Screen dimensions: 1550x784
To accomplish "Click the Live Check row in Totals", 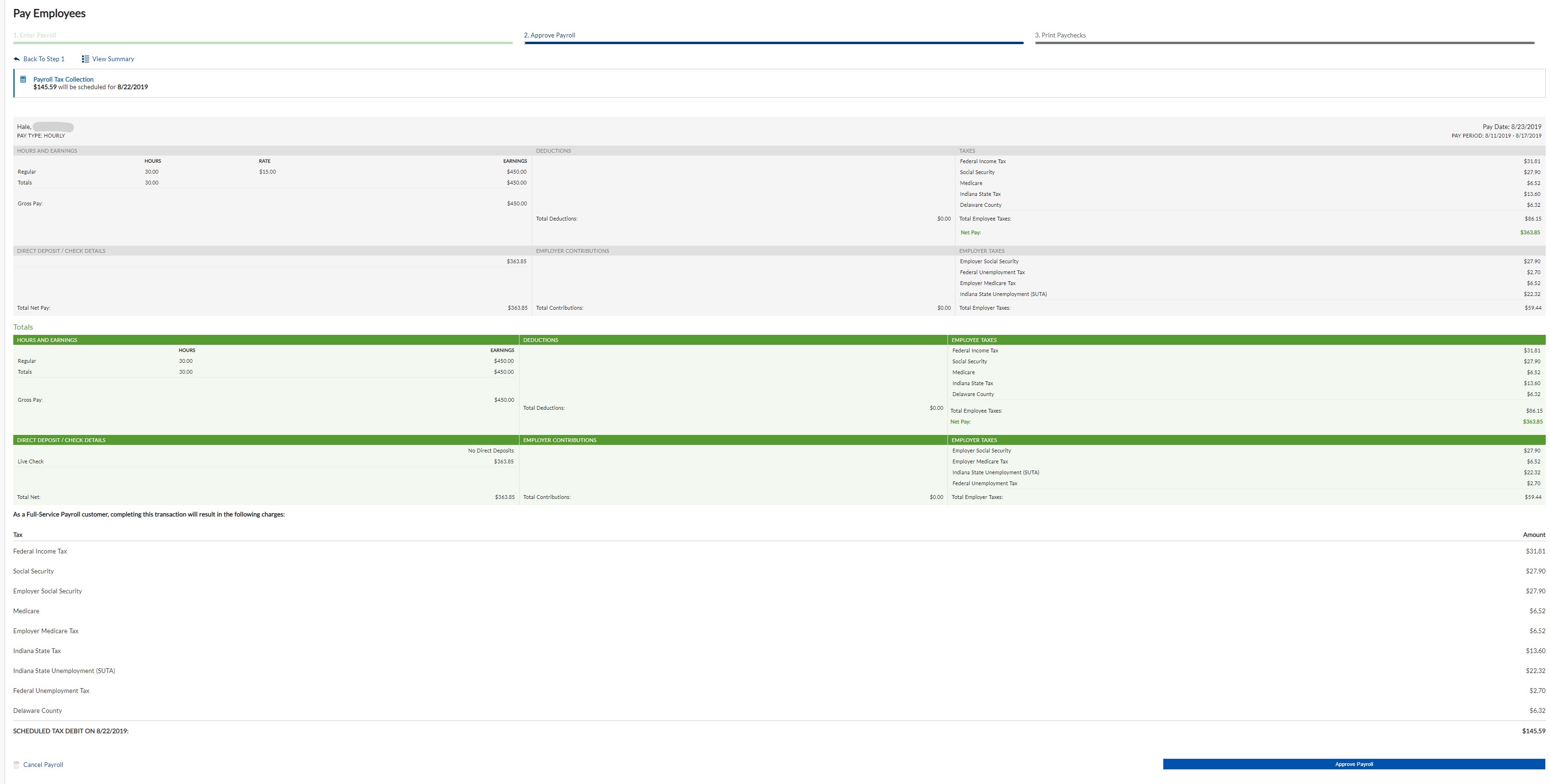I will [31, 461].
